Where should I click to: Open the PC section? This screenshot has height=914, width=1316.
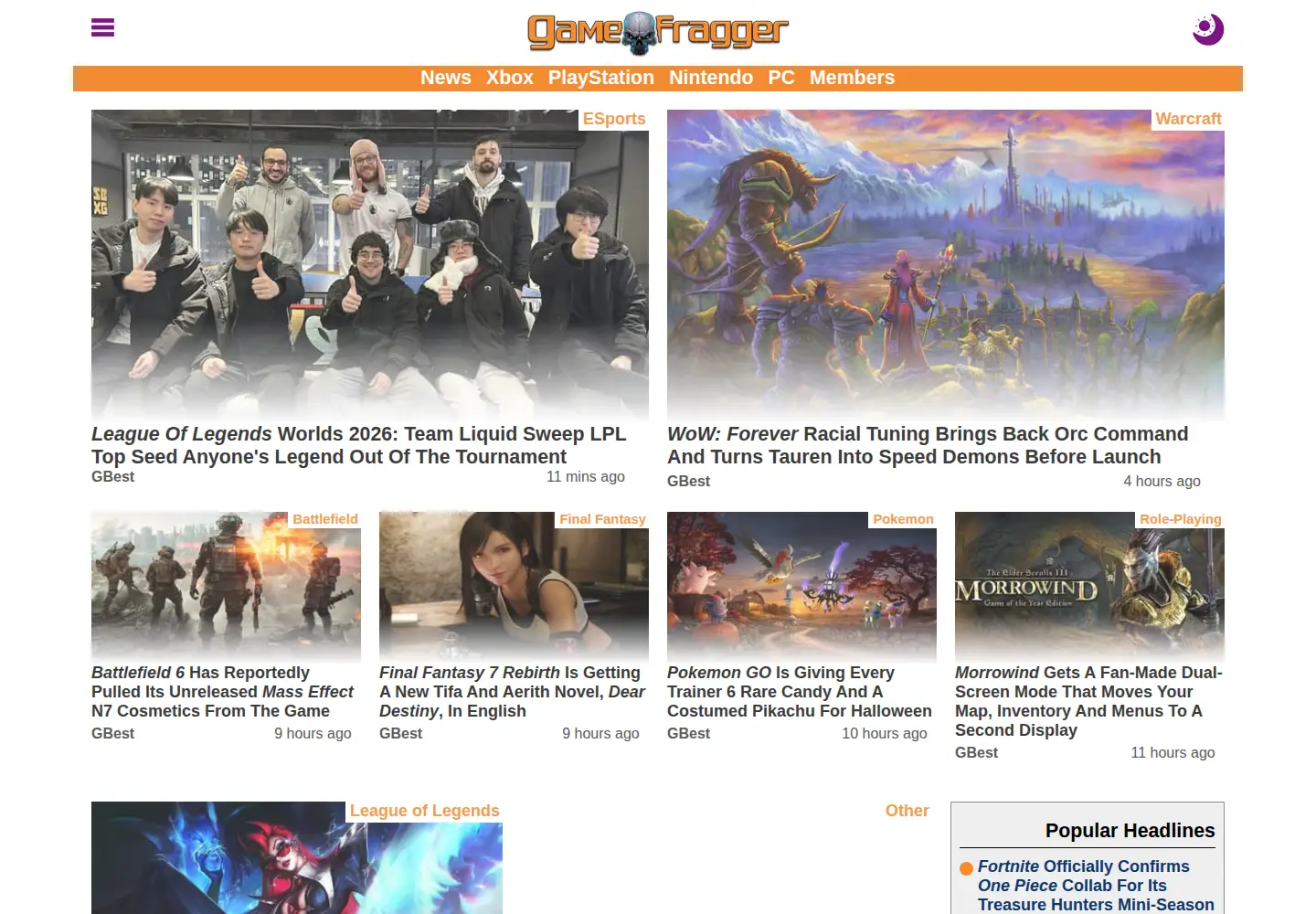[x=781, y=78]
